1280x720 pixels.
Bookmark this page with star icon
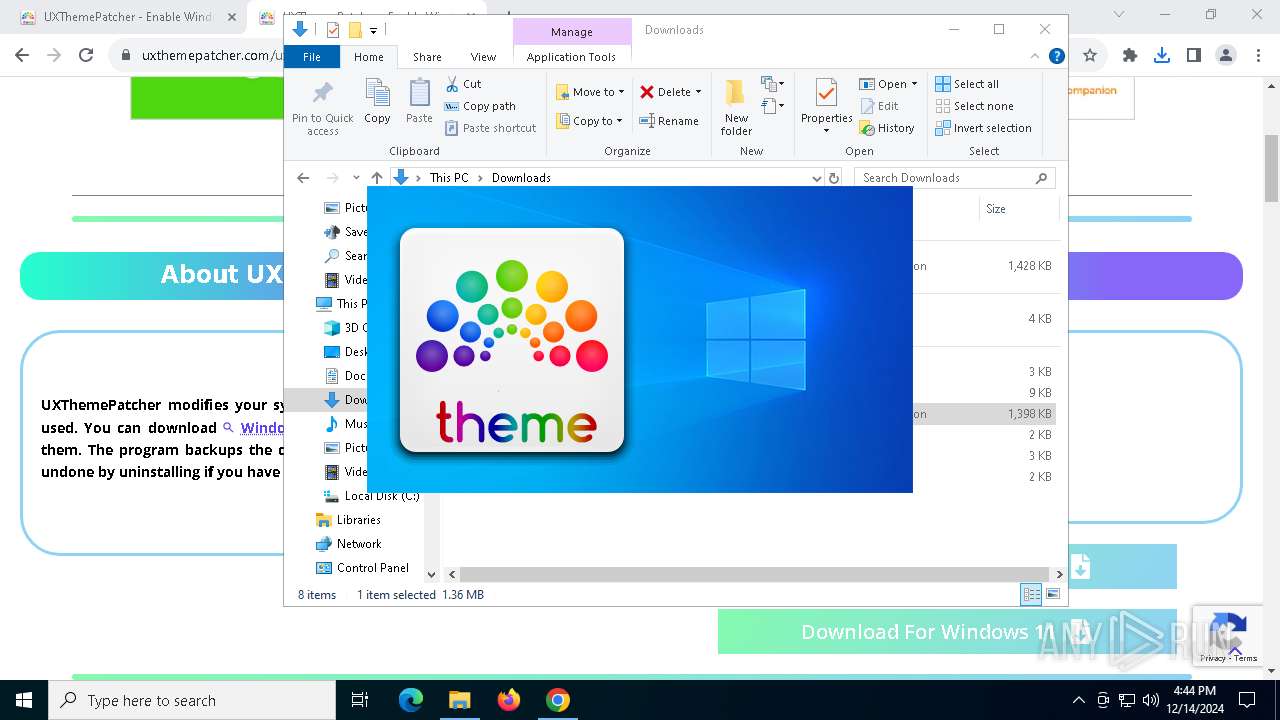[1090, 56]
